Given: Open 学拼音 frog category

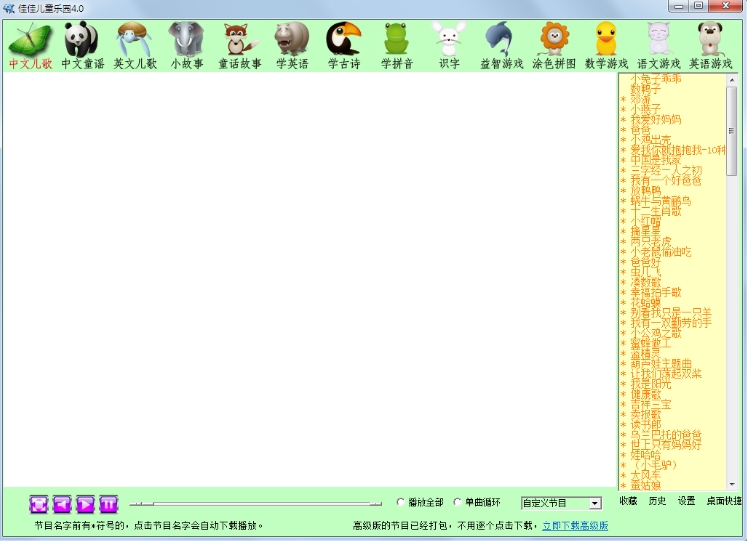Looking at the screenshot, I should (x=396, y=46).
